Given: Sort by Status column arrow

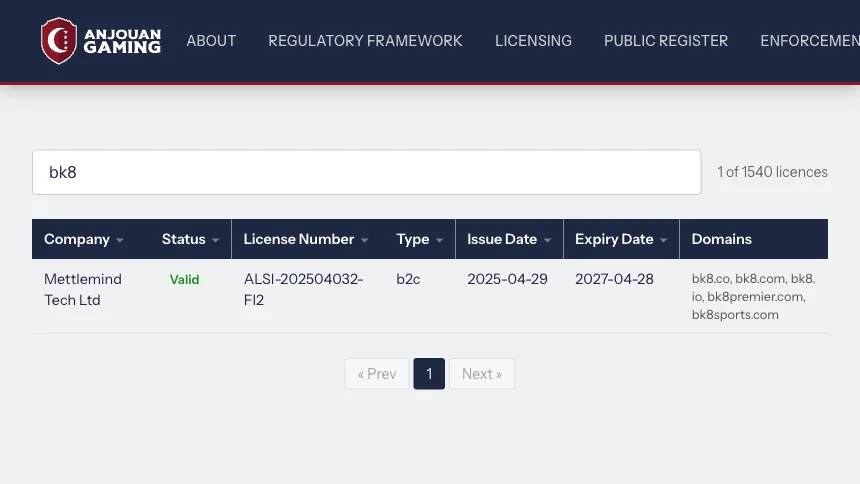Looking at the screenshot, I should tap(216, 240).
